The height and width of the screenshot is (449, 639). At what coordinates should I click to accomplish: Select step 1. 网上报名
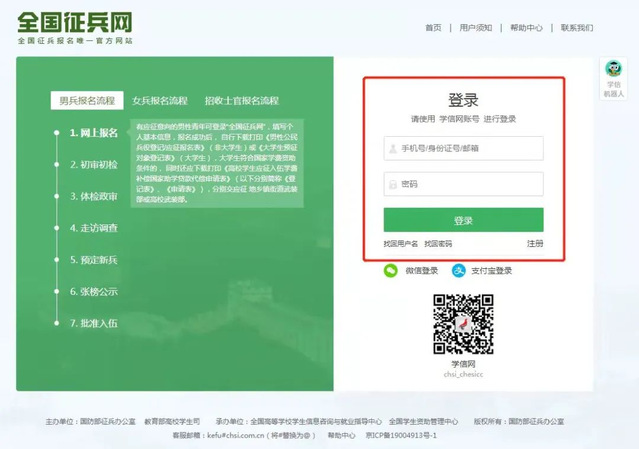(x=94, y=133)
